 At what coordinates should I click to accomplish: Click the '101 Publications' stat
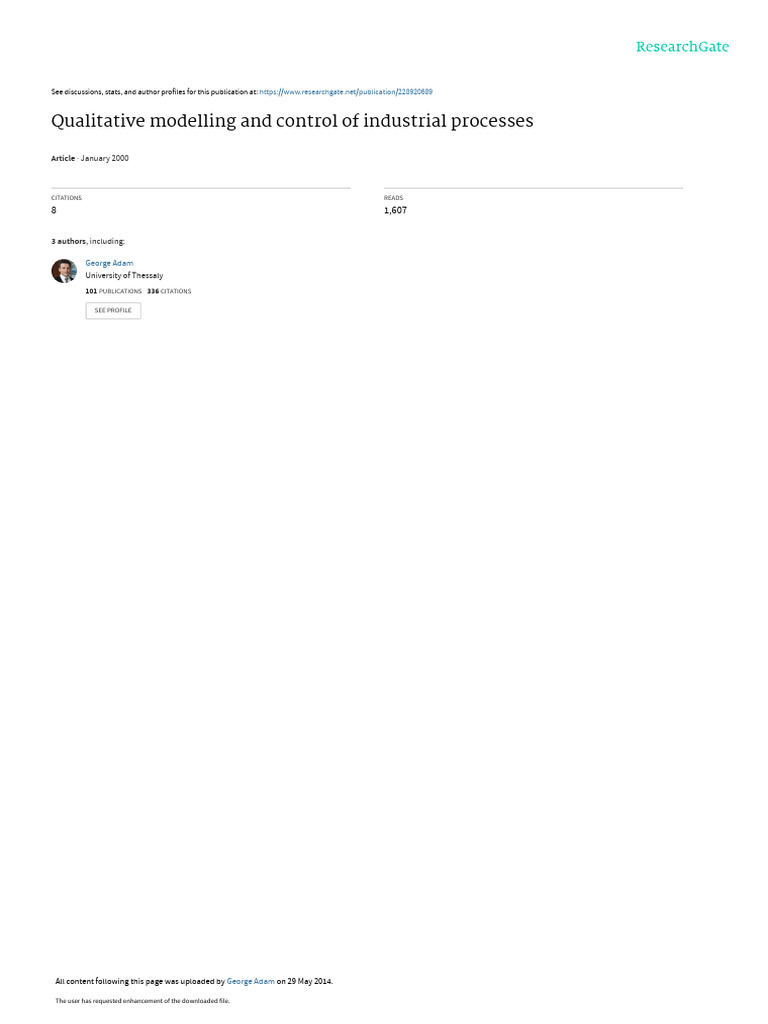pyautogui.click(x=113, y=291)
